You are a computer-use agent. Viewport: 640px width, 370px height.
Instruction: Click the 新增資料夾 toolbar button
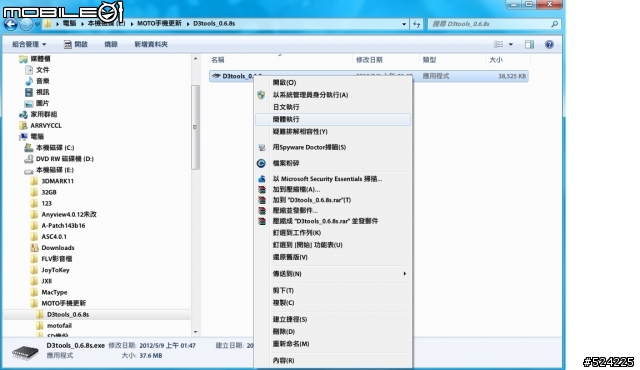click(151, 44)
